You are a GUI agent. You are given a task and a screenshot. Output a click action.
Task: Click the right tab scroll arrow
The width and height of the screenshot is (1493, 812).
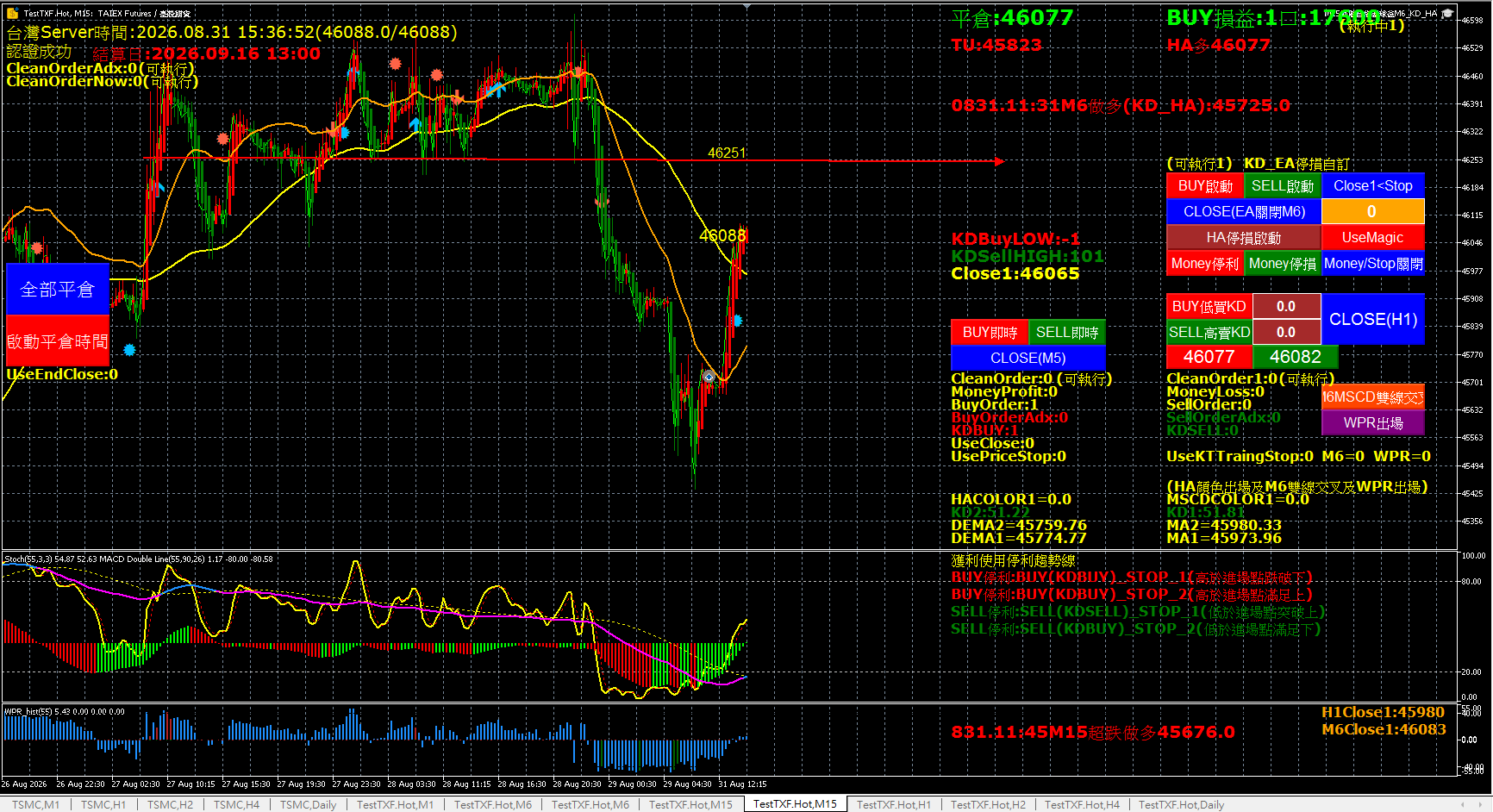1479,804
